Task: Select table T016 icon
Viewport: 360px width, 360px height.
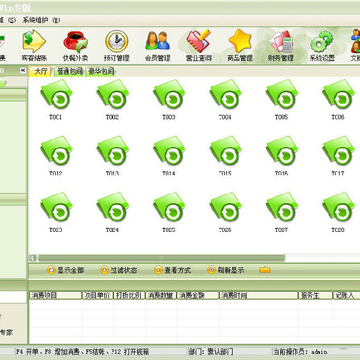Action: [282, 151]
